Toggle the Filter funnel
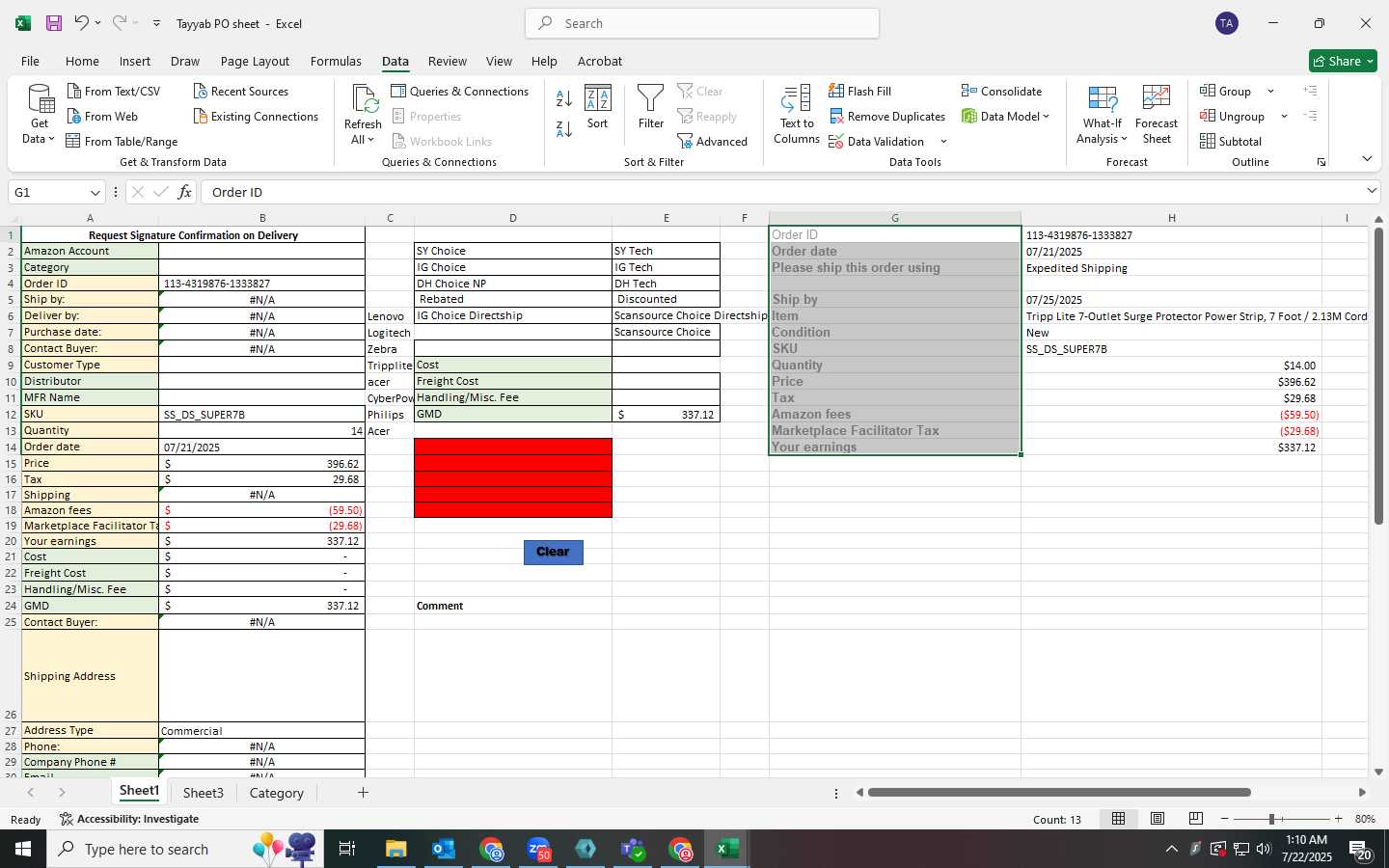The height and width of the screenshot is (868, 1389). pos(651,107)
